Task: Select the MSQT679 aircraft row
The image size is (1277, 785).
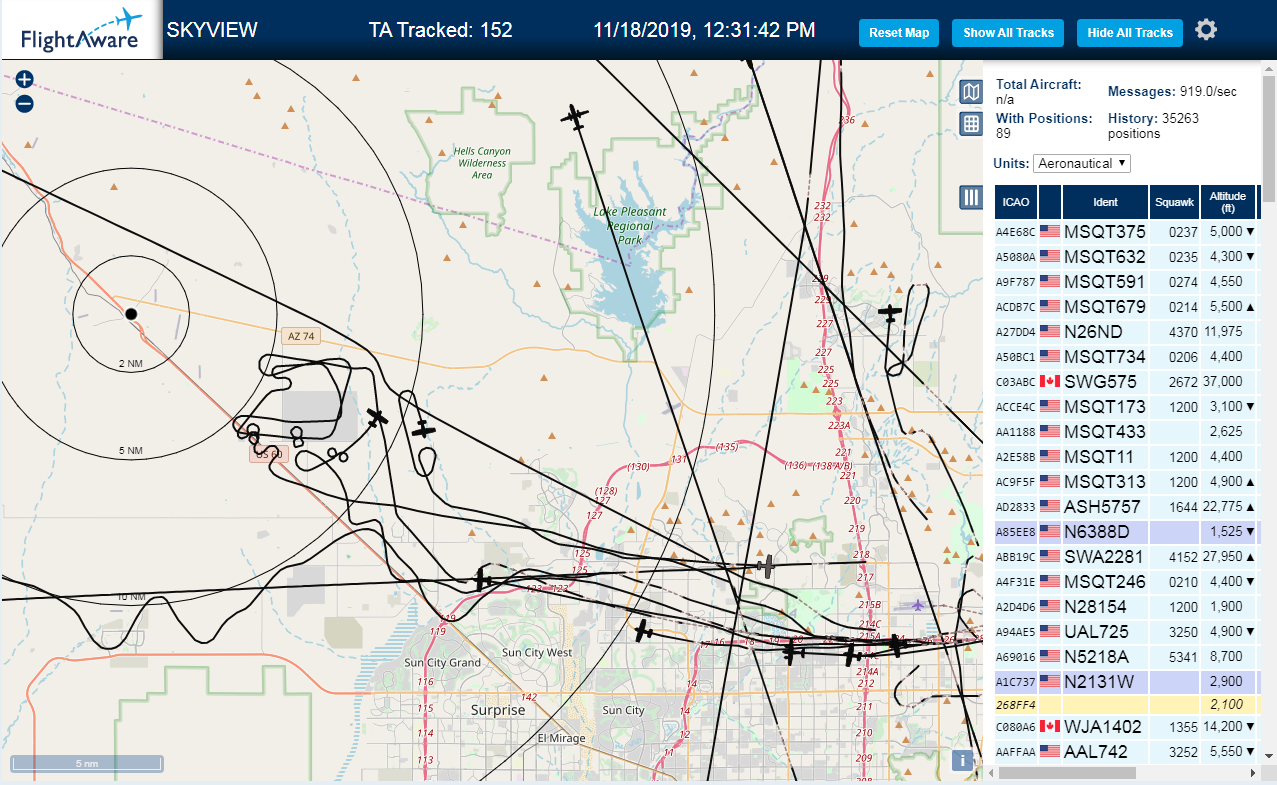Action: click(x=1126, y=306)
